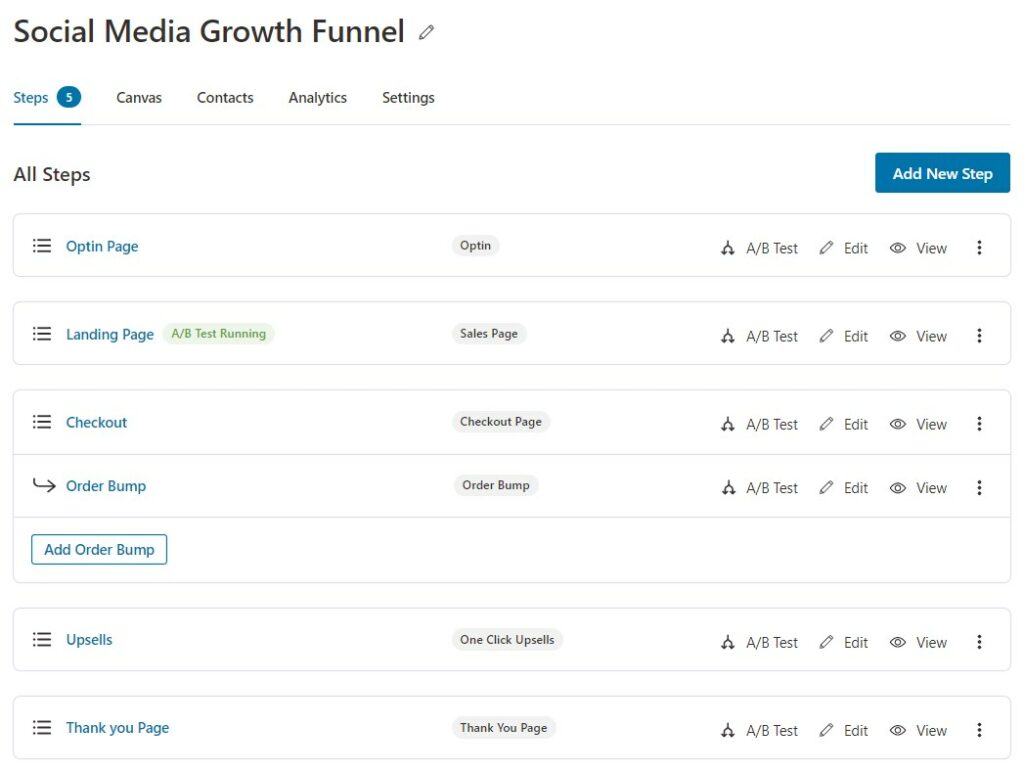Grab the Checkout drag handle icon

coord(42,422)
